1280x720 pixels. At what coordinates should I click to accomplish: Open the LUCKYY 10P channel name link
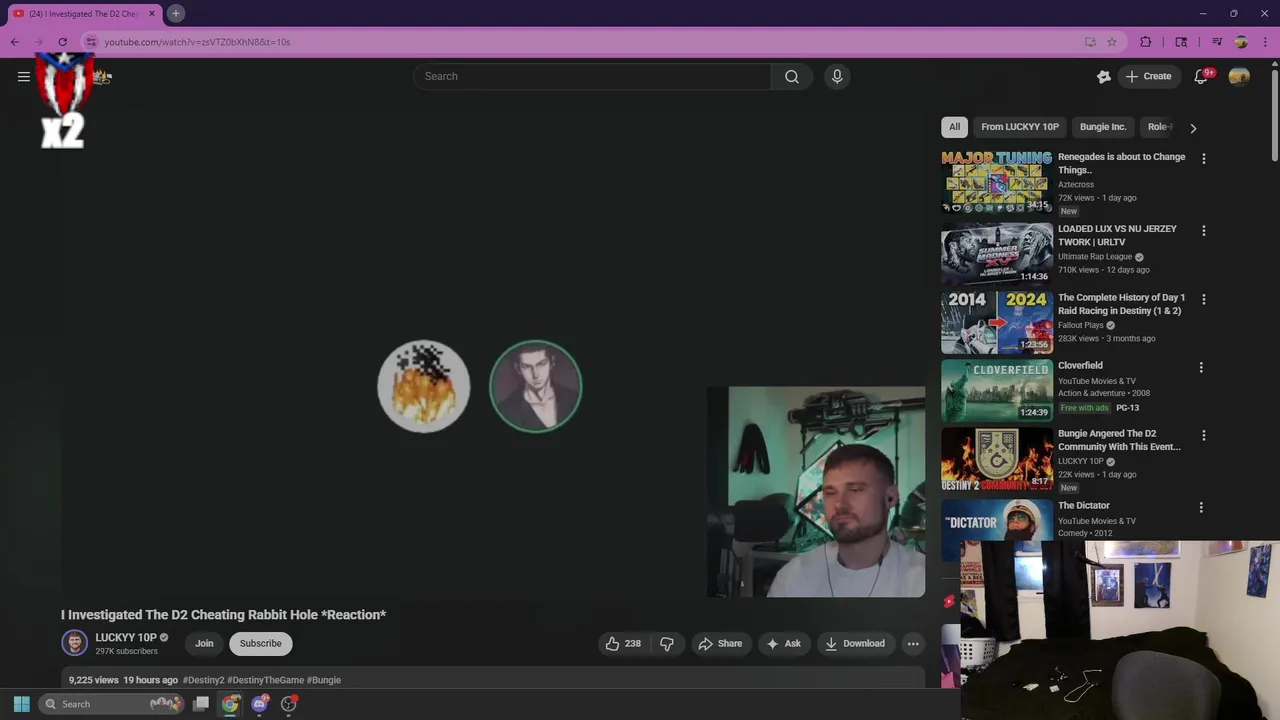[x=126, y=637]
